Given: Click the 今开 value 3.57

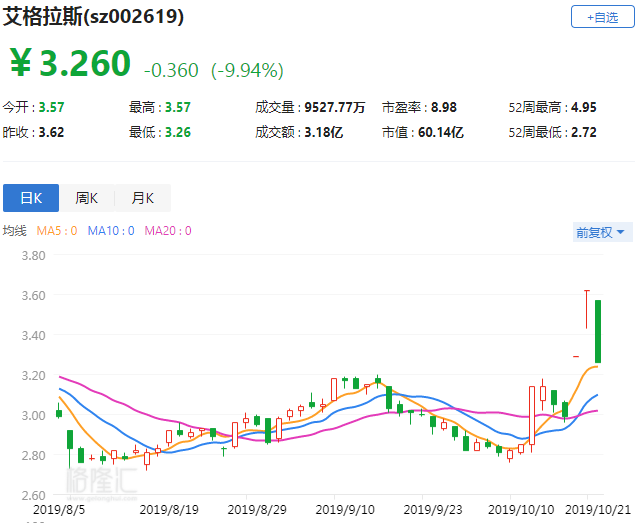Looking at the screenshot, I should pyautogui.click(x=51, y=107).
